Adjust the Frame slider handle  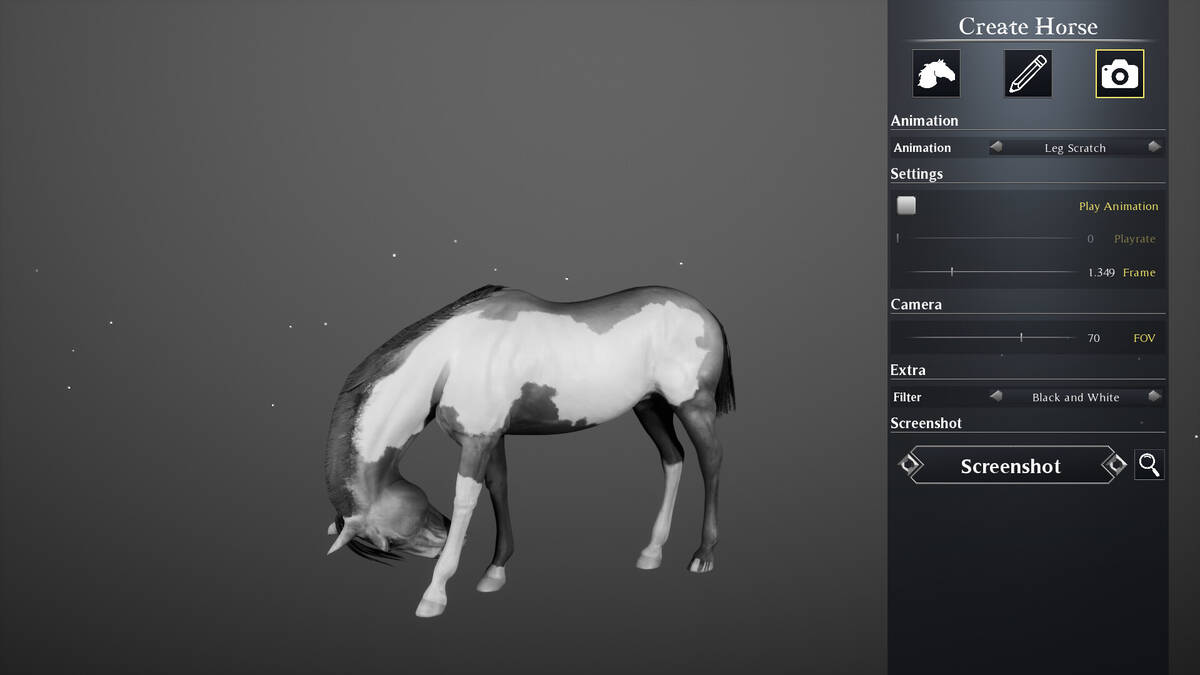pyautogui.click(x=952, y=271)
